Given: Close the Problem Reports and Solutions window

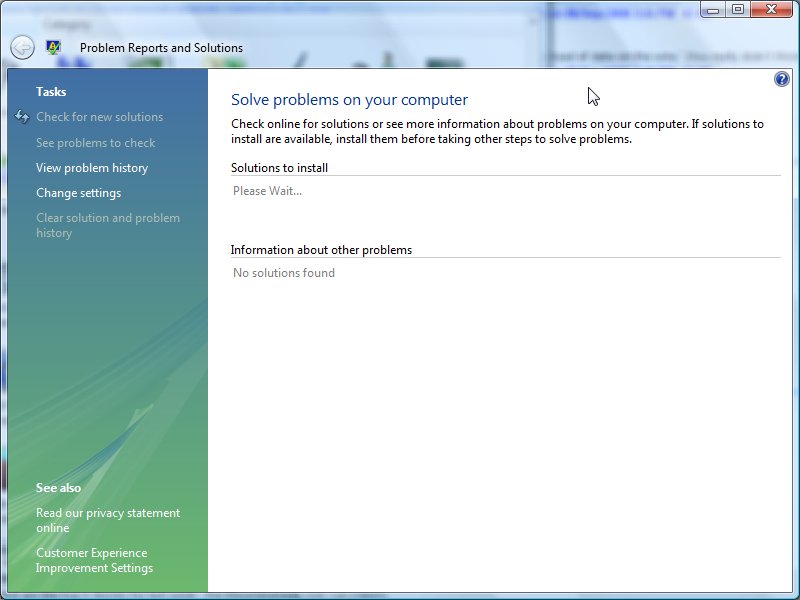Looking at the screenshot, I should [771, 9].
